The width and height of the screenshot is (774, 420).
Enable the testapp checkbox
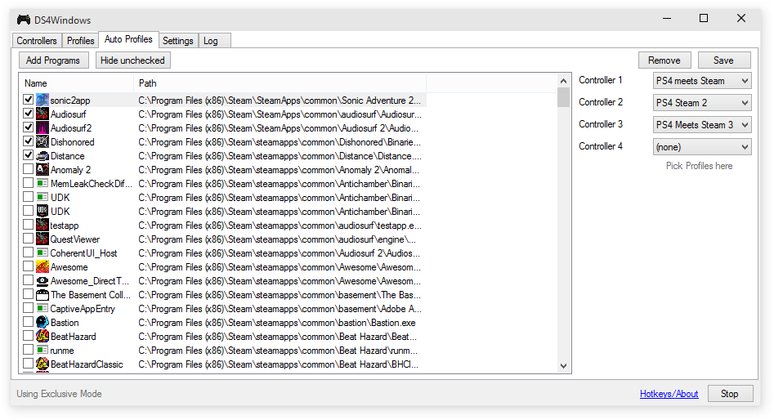click(28, 225)
